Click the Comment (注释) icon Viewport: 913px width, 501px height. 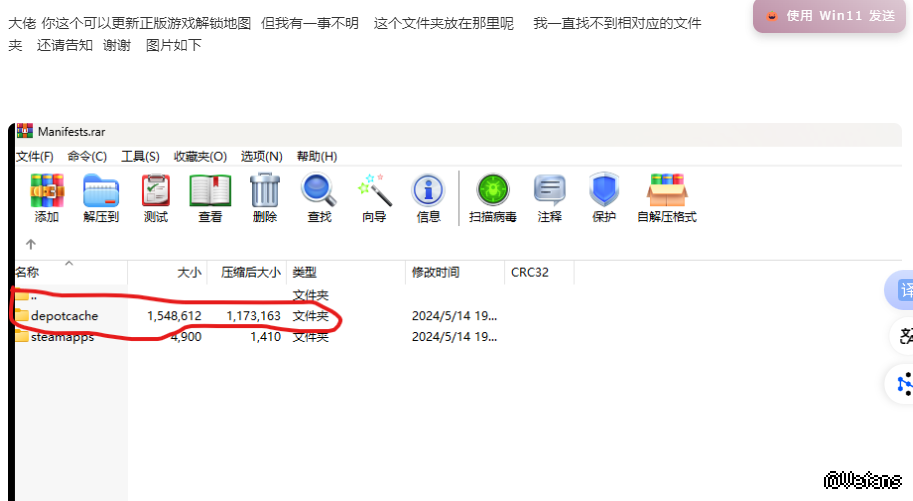(550, 190)
